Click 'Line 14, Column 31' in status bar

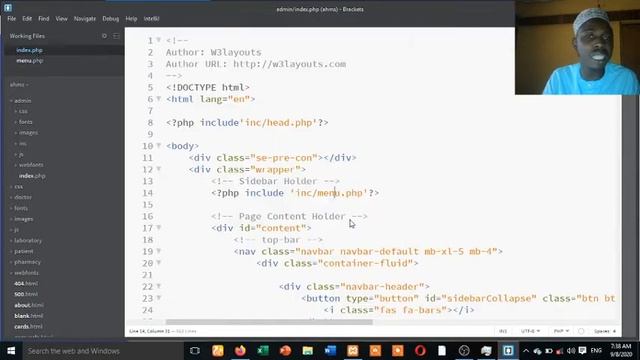[149, 331]
